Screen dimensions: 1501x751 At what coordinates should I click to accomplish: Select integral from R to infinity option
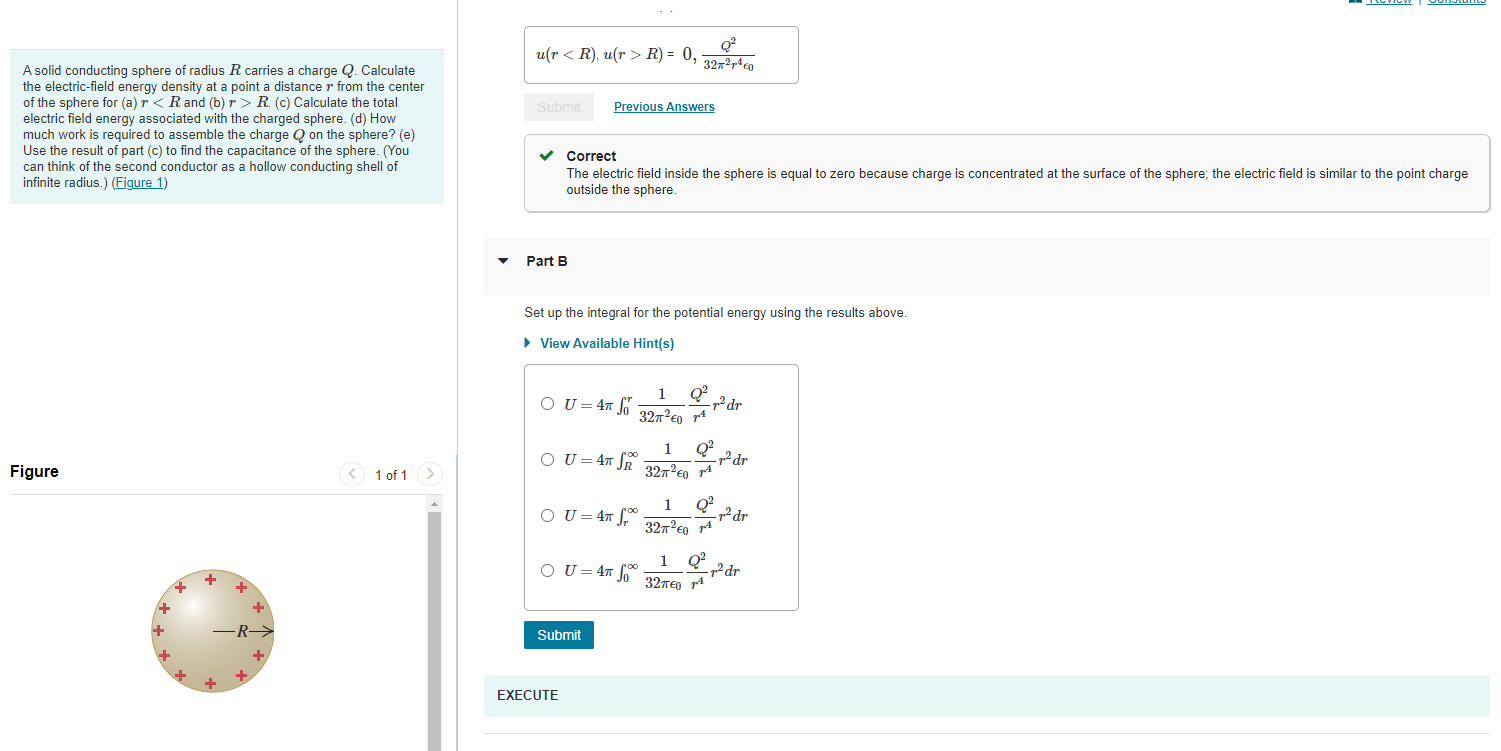click(547, 460)
